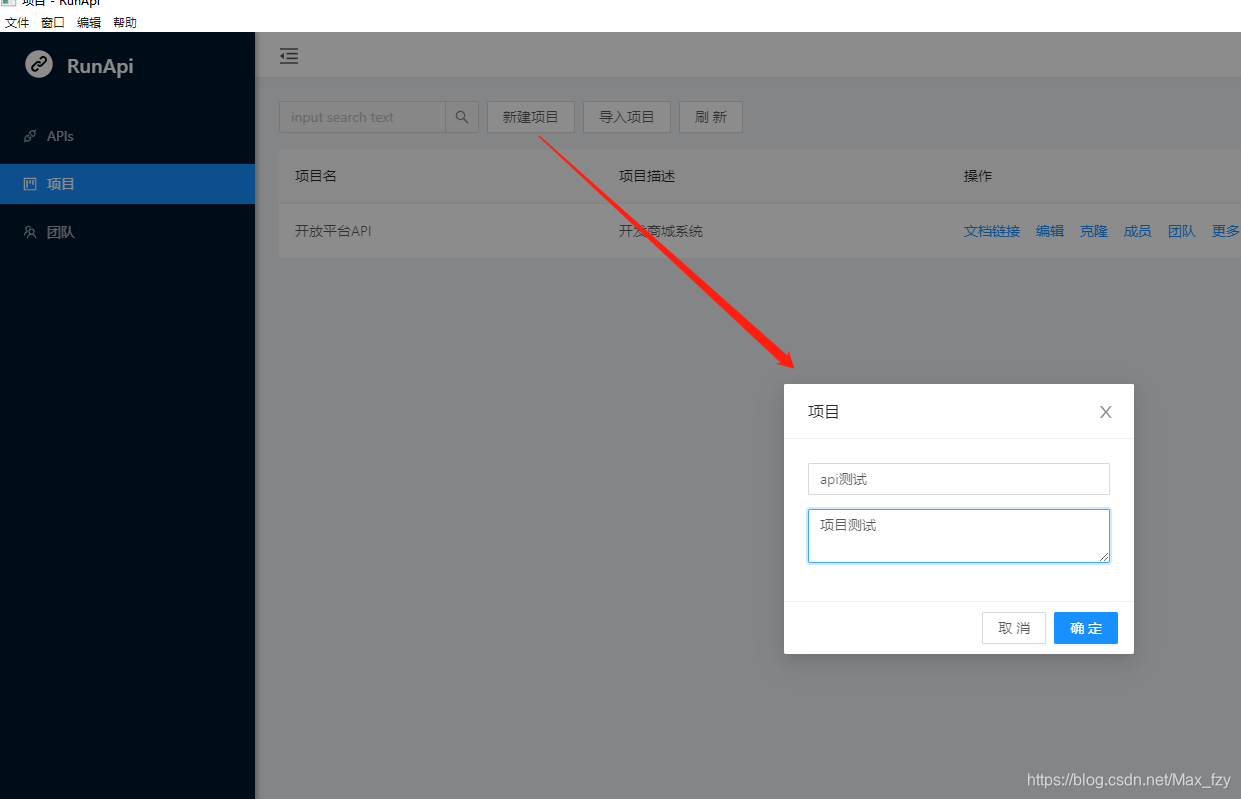Image resolution: width=1241 pixels, height=799 pixels.
Task: Click the 导入项目 button
Action: (626, 116)
